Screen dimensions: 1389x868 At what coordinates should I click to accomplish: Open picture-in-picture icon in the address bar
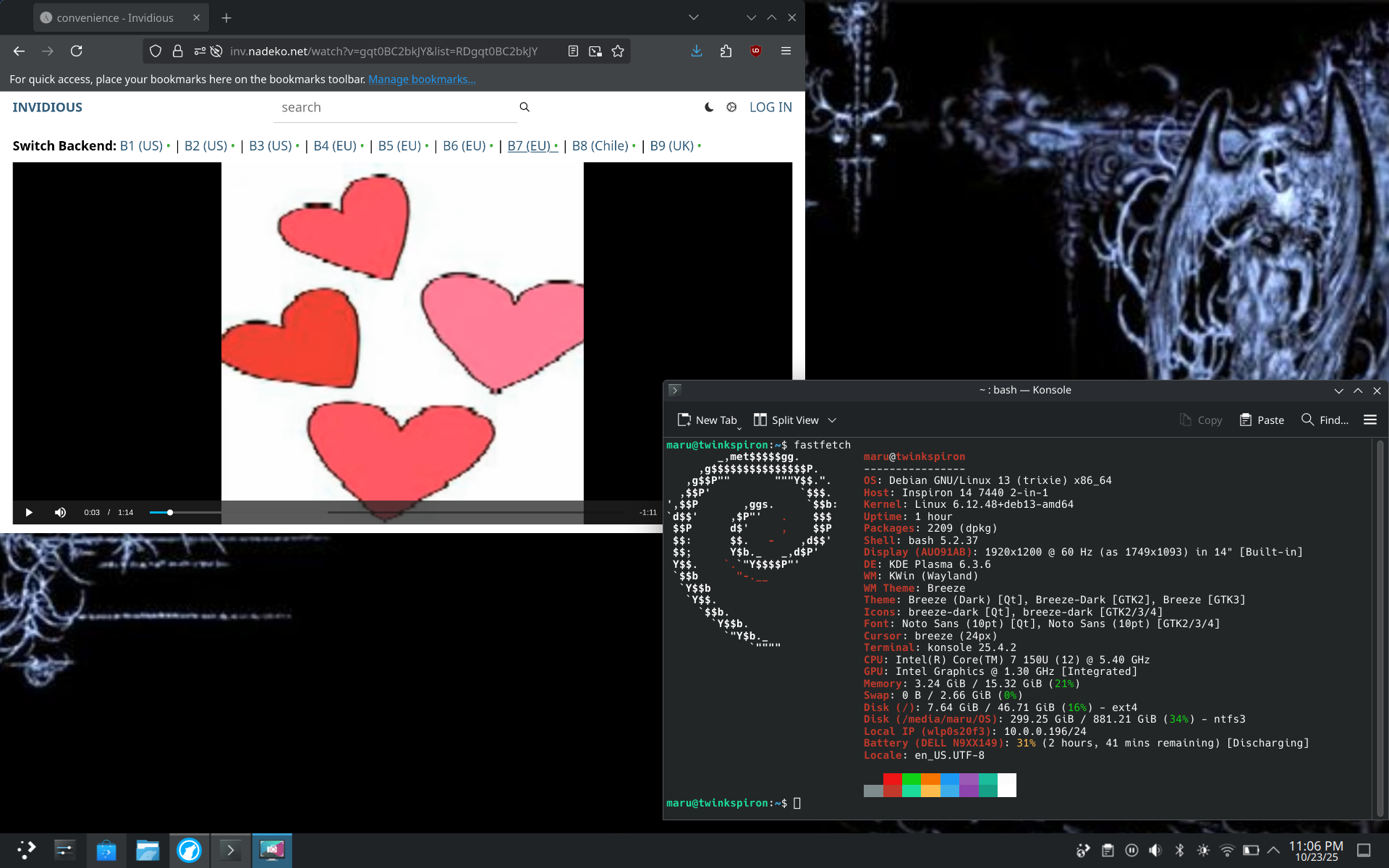(595, 51)
